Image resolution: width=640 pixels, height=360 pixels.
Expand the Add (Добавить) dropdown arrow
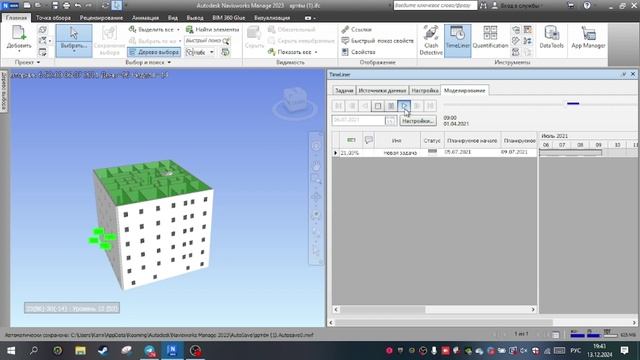tap(19, 51)
